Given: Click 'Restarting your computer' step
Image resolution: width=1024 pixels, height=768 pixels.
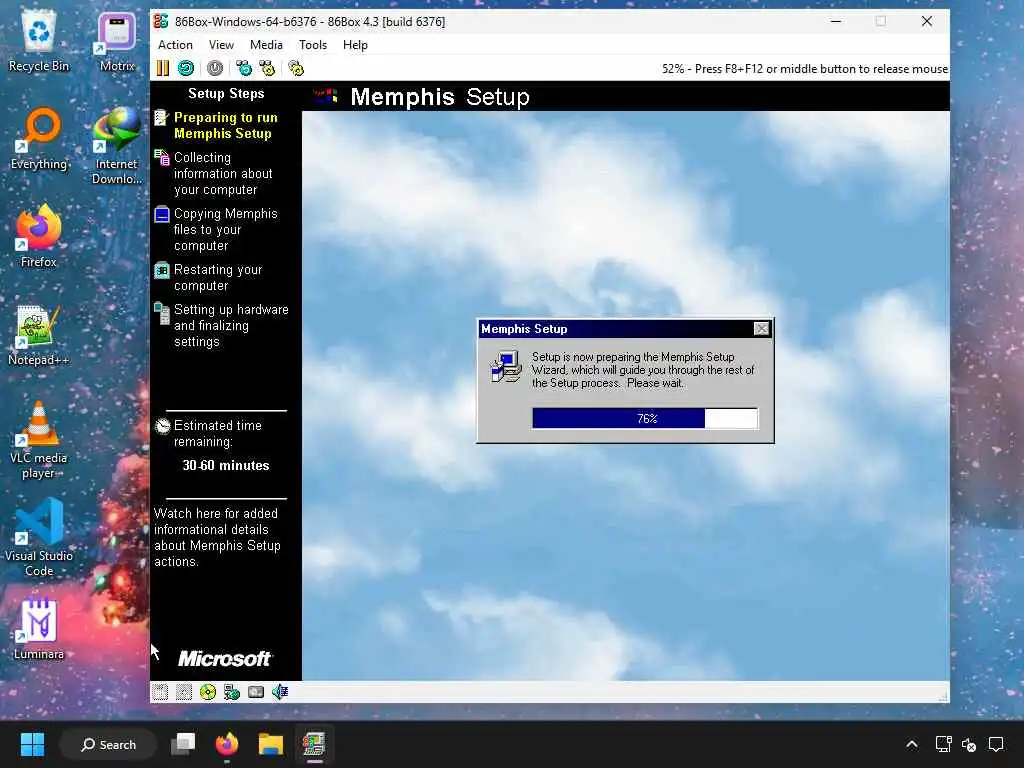Looking at the screenshot, I should (x=218, y=278).
